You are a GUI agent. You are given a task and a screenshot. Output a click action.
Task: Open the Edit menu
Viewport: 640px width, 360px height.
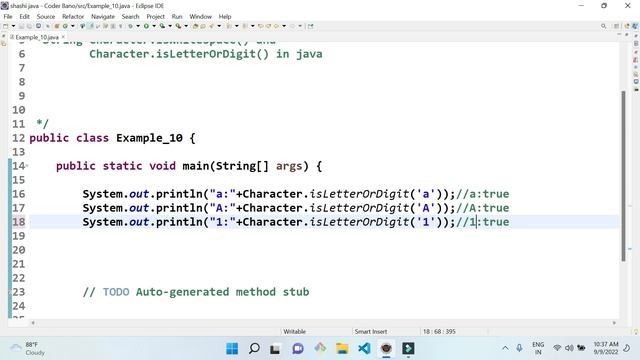24,16
